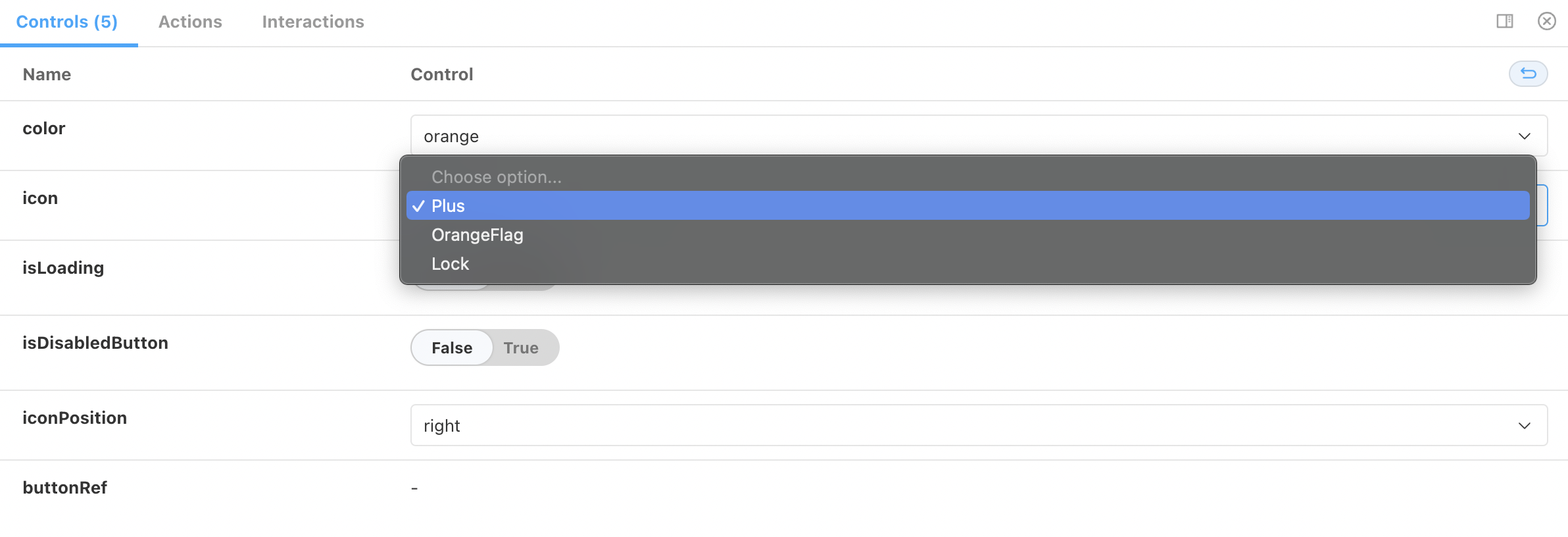The image size is (1568, 537).
Task: Select the Lock icon option
Action: pos(450,263)
